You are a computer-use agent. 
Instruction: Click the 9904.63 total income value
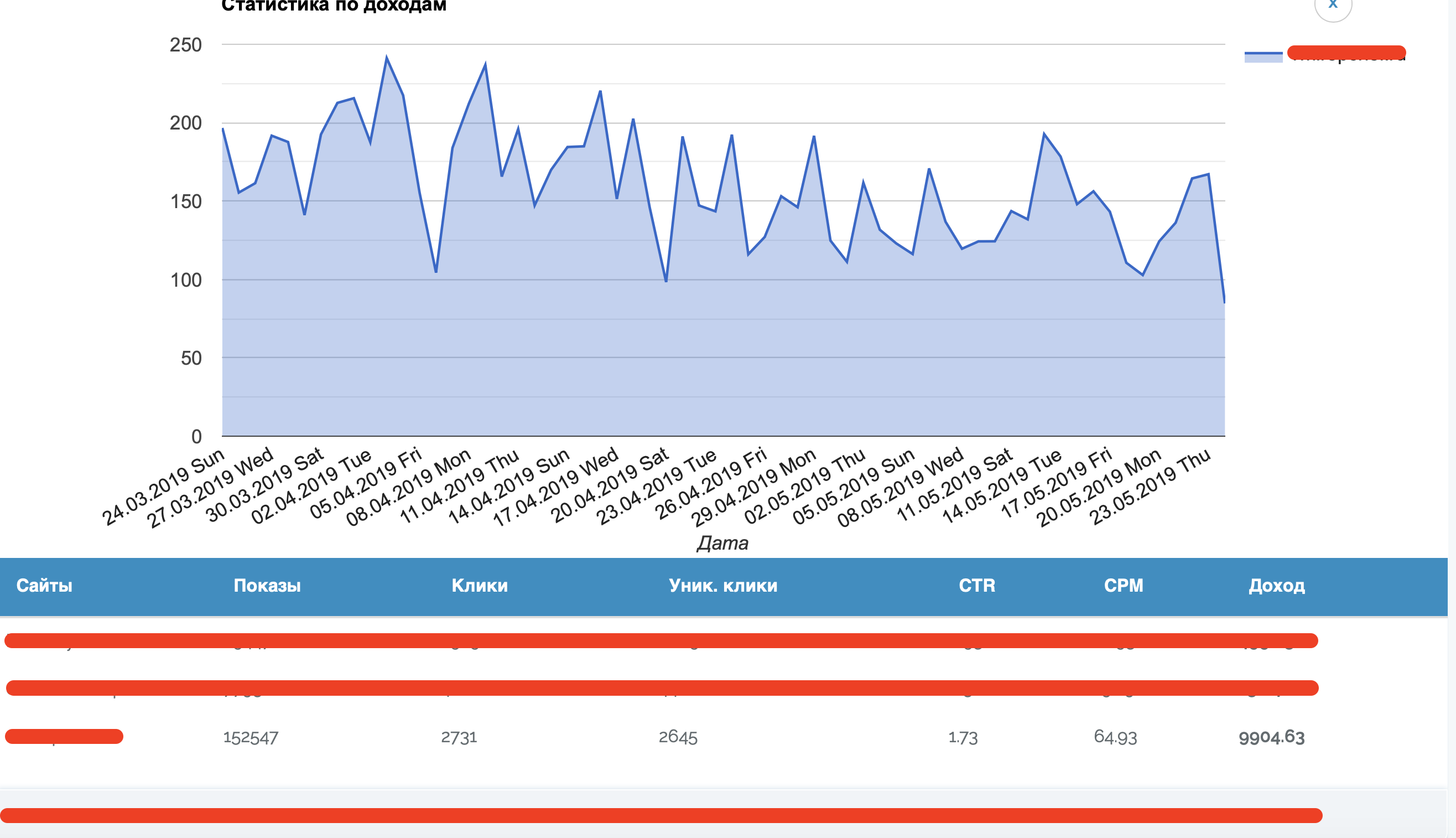1271,737
